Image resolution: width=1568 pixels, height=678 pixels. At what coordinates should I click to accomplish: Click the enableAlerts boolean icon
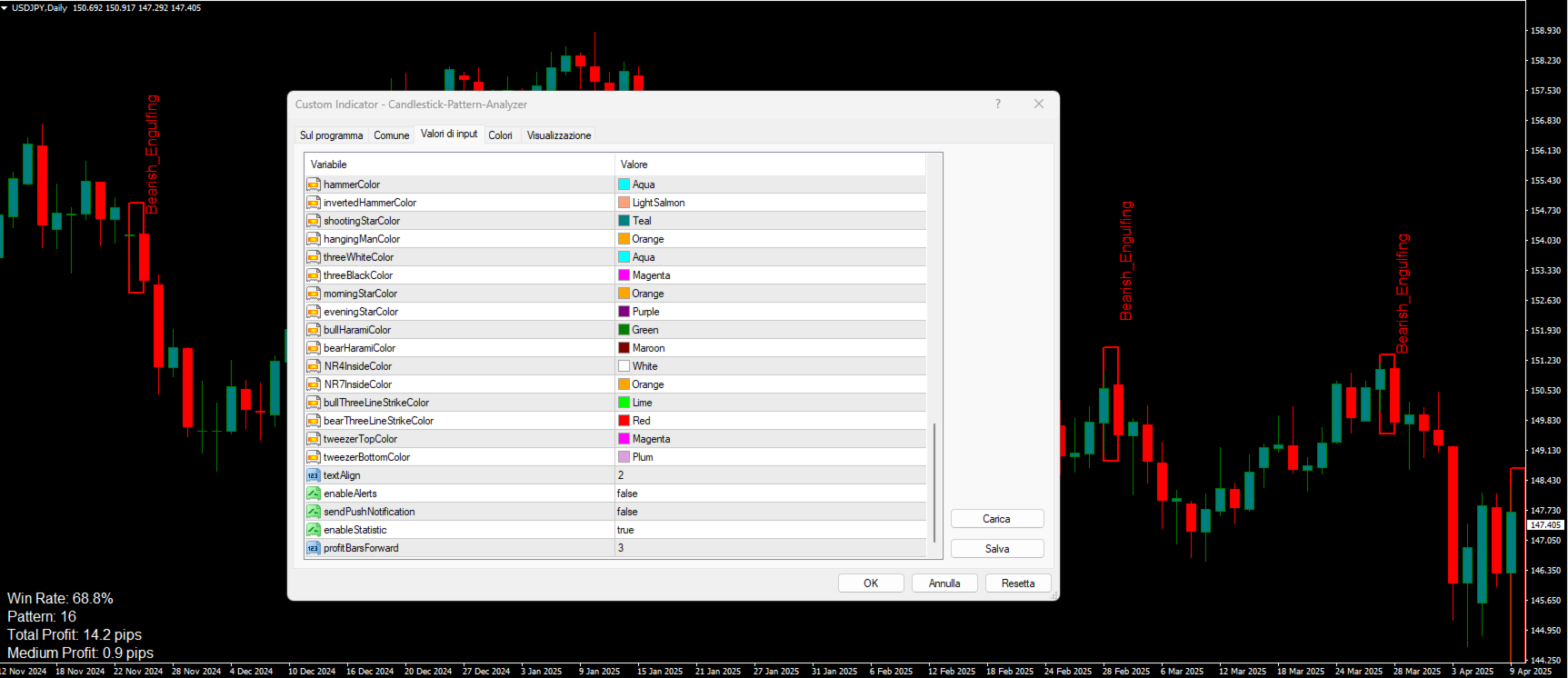pos(313,494)
